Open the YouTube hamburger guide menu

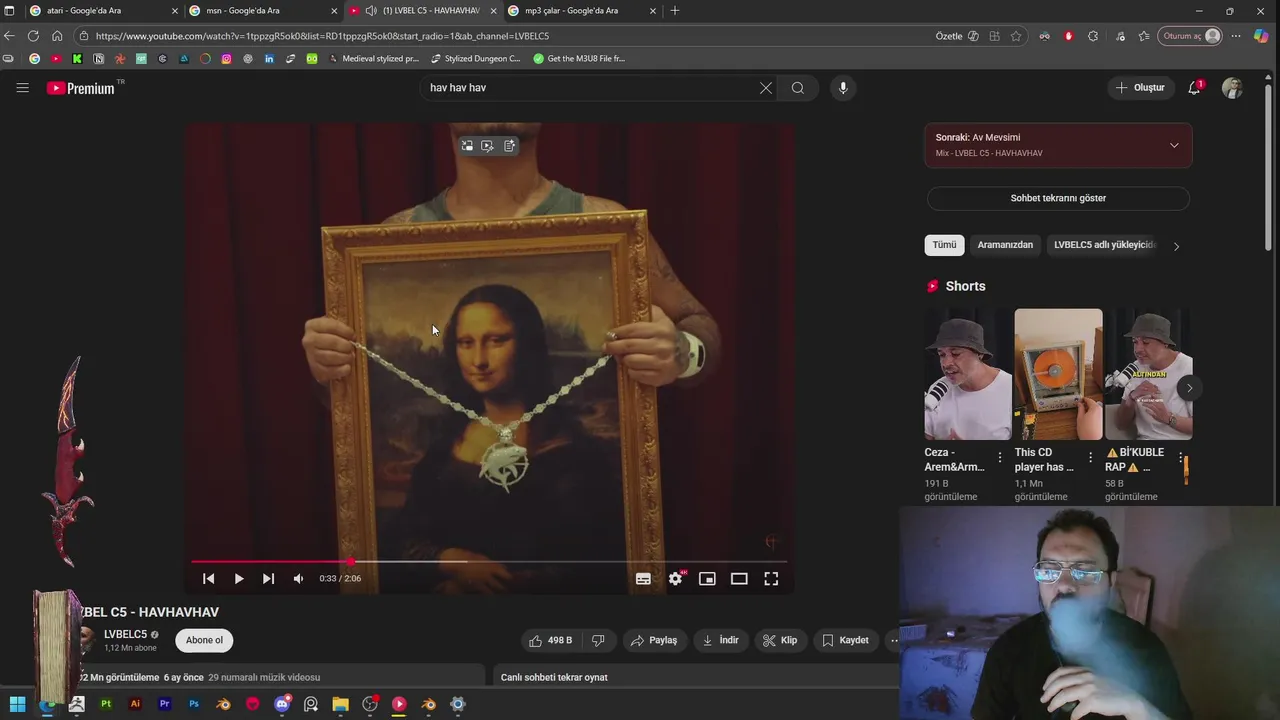click(22, 88)
